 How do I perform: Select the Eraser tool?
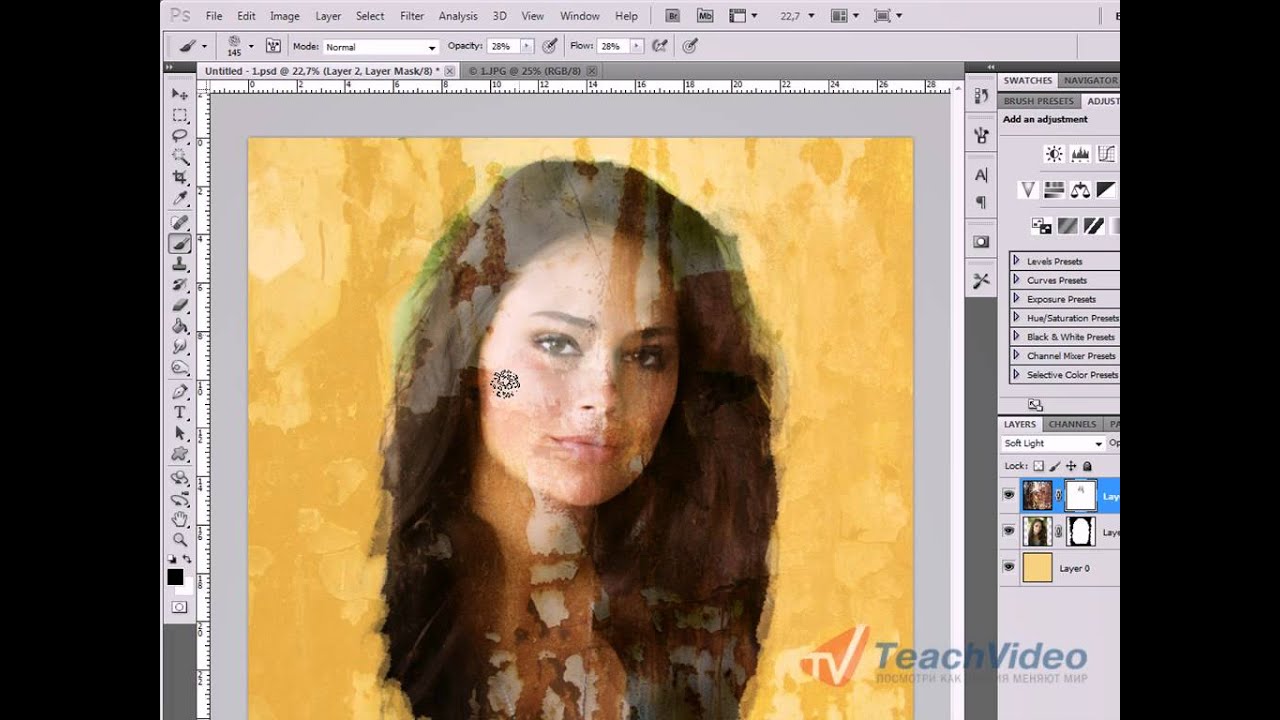coord(180,305)
